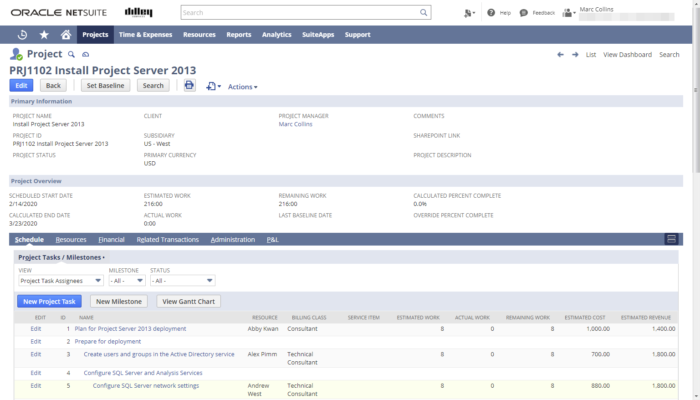Click the New Project Task button
Screen dimensions: 700x400
click(x=49, y=301)
